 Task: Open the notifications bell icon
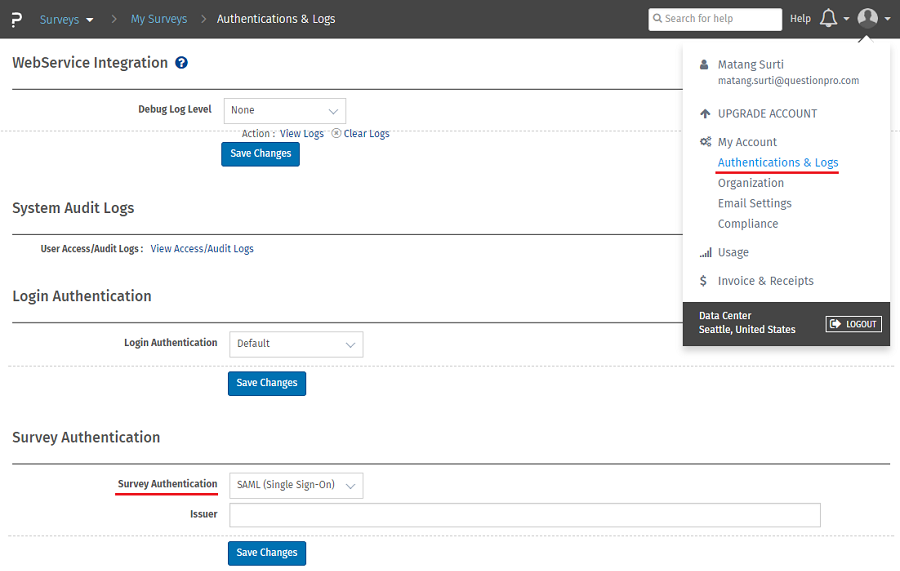point(828,19)
